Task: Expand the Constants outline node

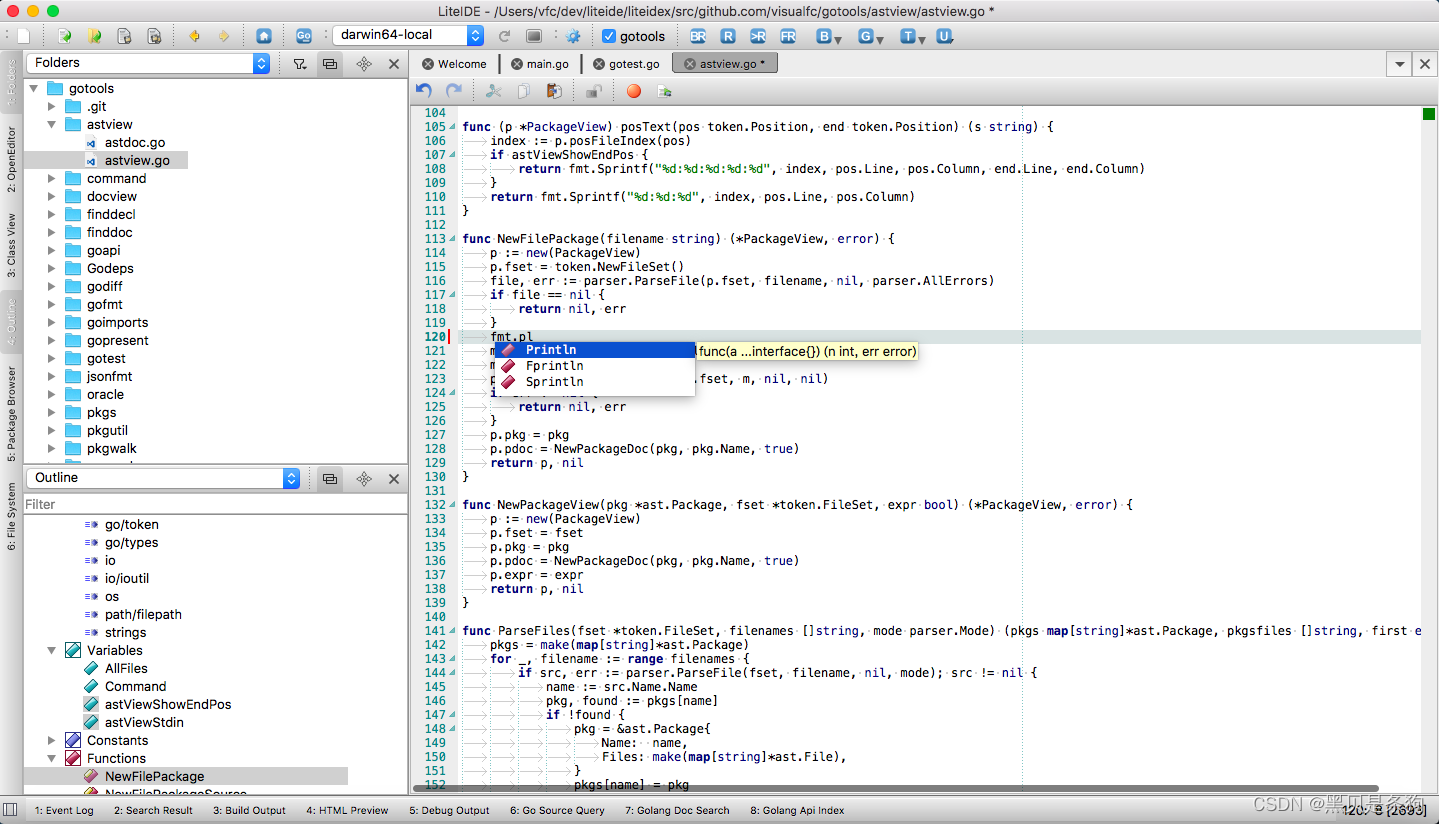Action: (51, 741)
